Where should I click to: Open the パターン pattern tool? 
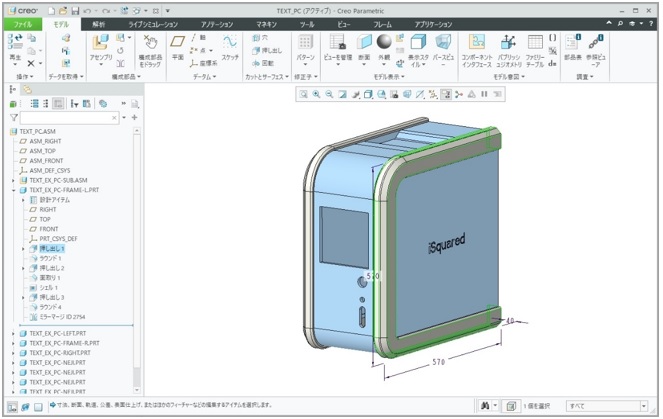(305, 50)
